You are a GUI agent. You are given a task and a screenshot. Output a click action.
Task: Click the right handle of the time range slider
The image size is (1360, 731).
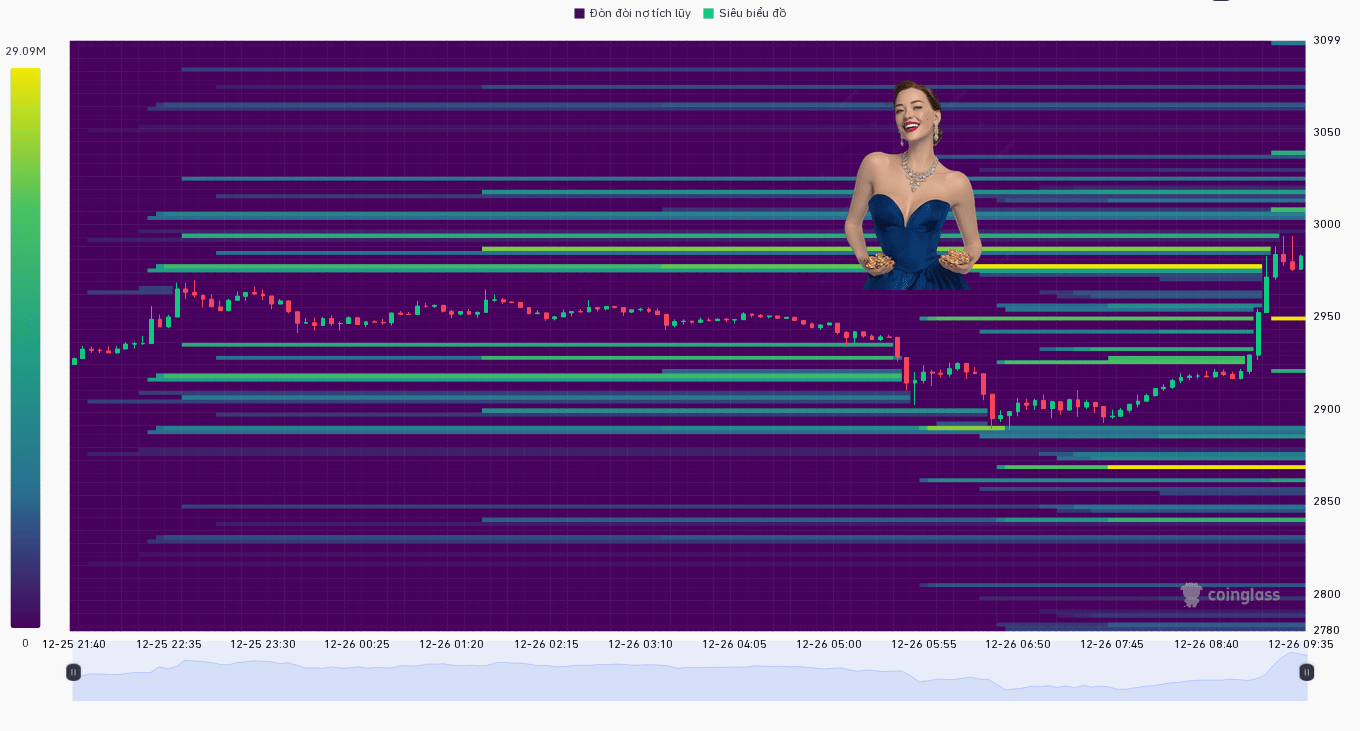[1306, 672]
